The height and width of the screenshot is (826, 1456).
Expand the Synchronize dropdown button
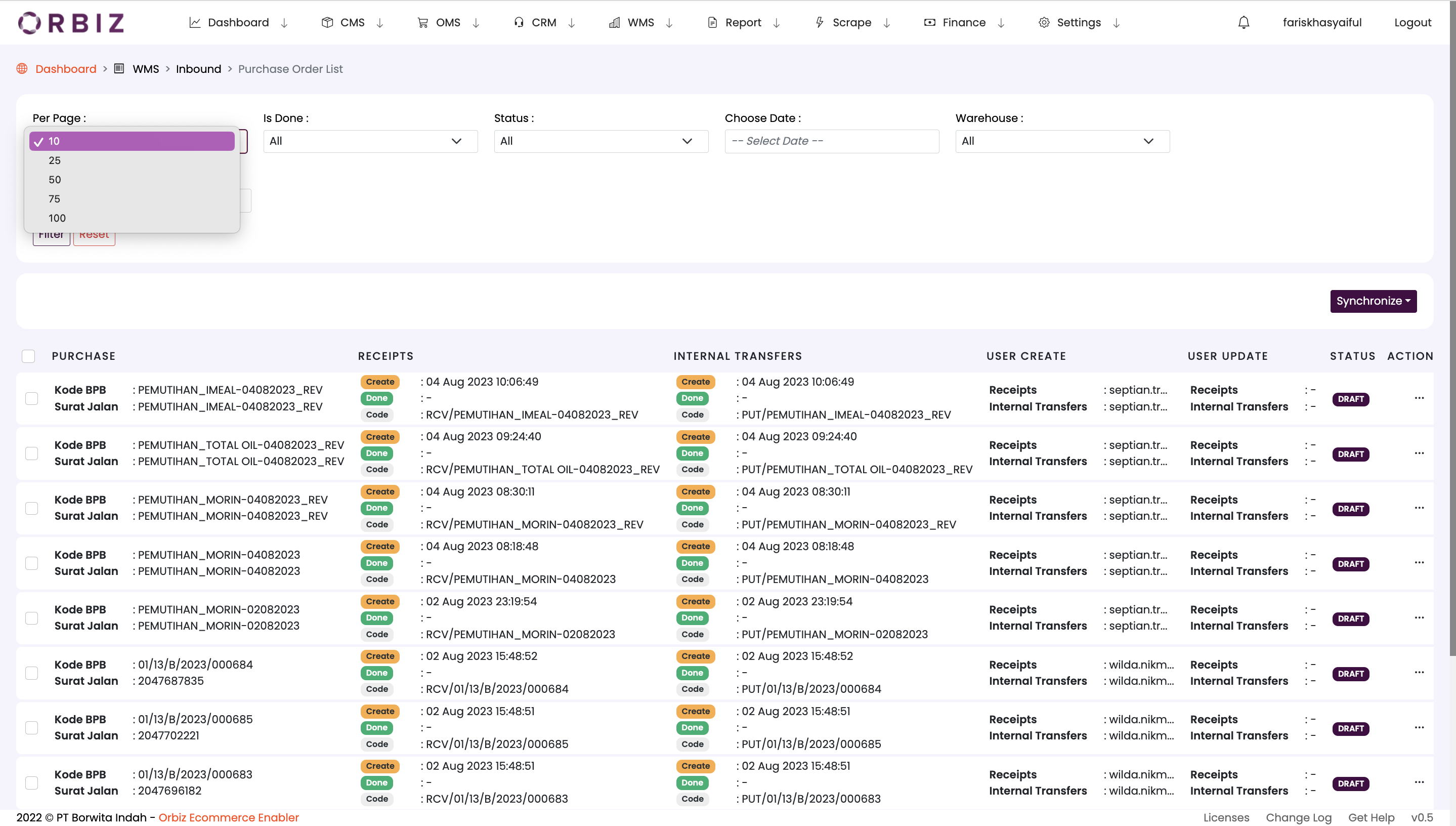coord(1373,301)
